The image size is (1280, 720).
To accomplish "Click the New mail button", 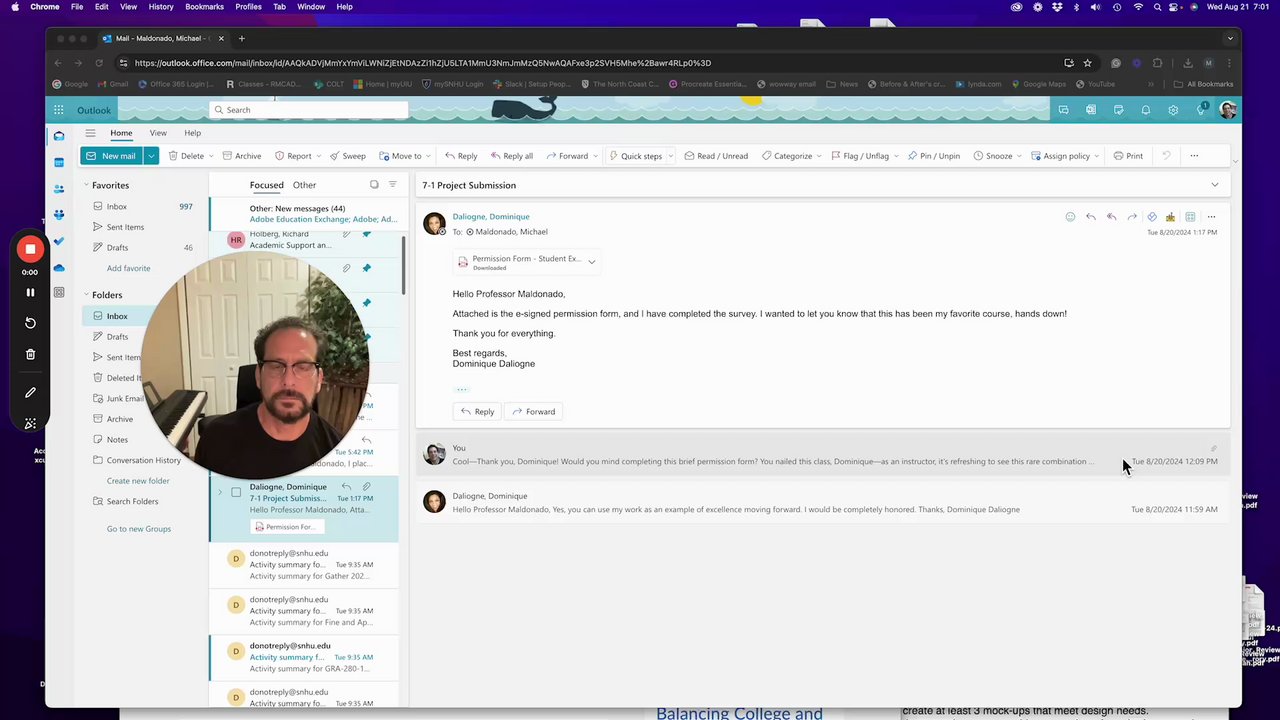I will coord(112,156).
